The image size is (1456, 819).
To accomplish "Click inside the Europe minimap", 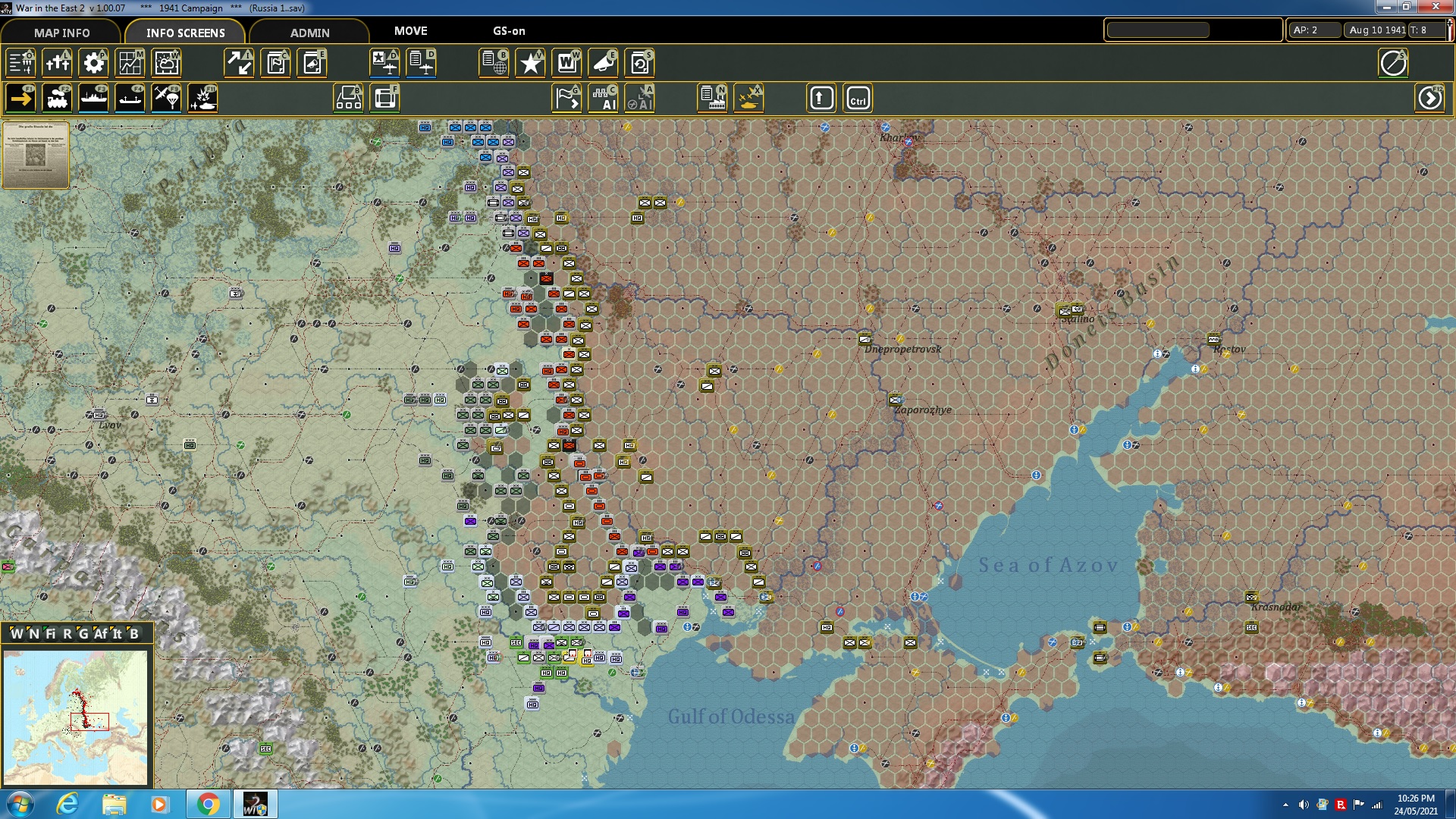I will click(76, 717).
